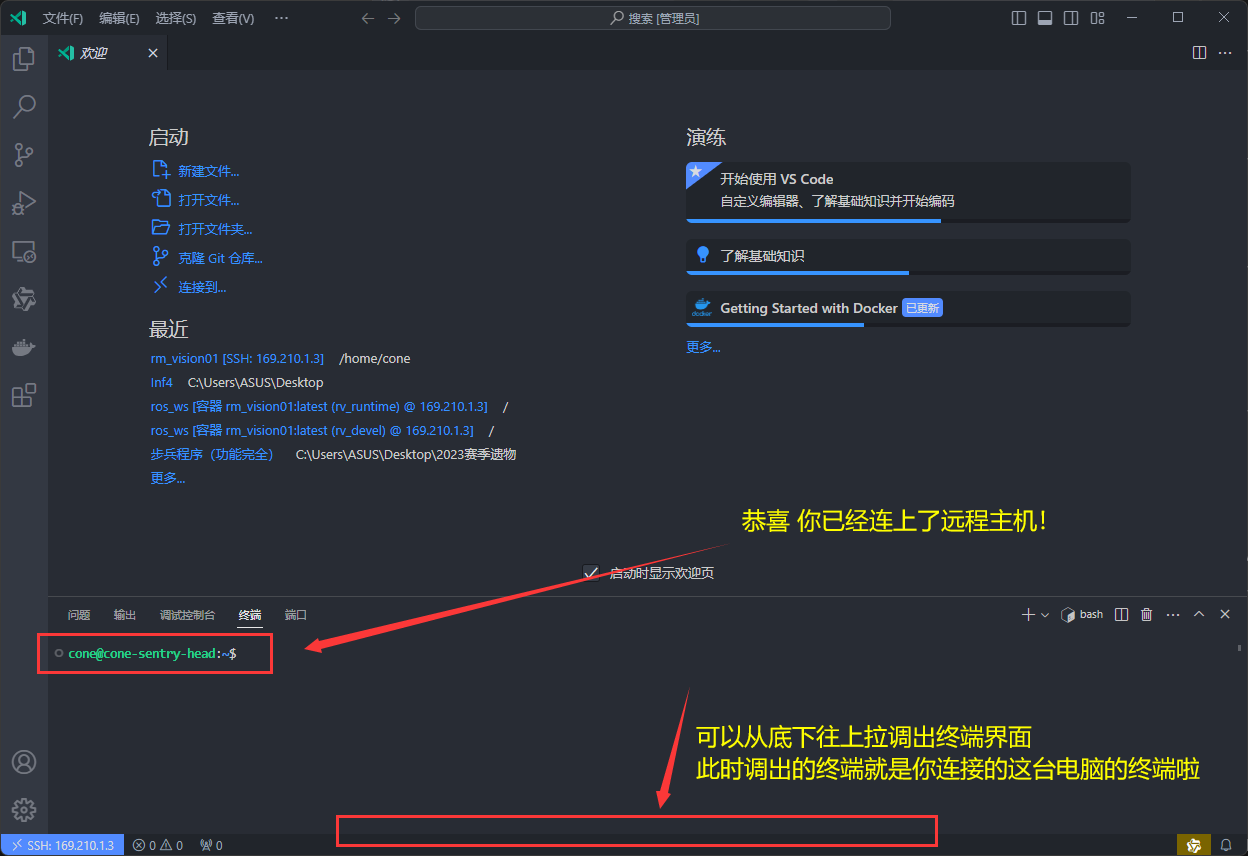Click the VS Code logo in title bar

click(x=18, y=18)
